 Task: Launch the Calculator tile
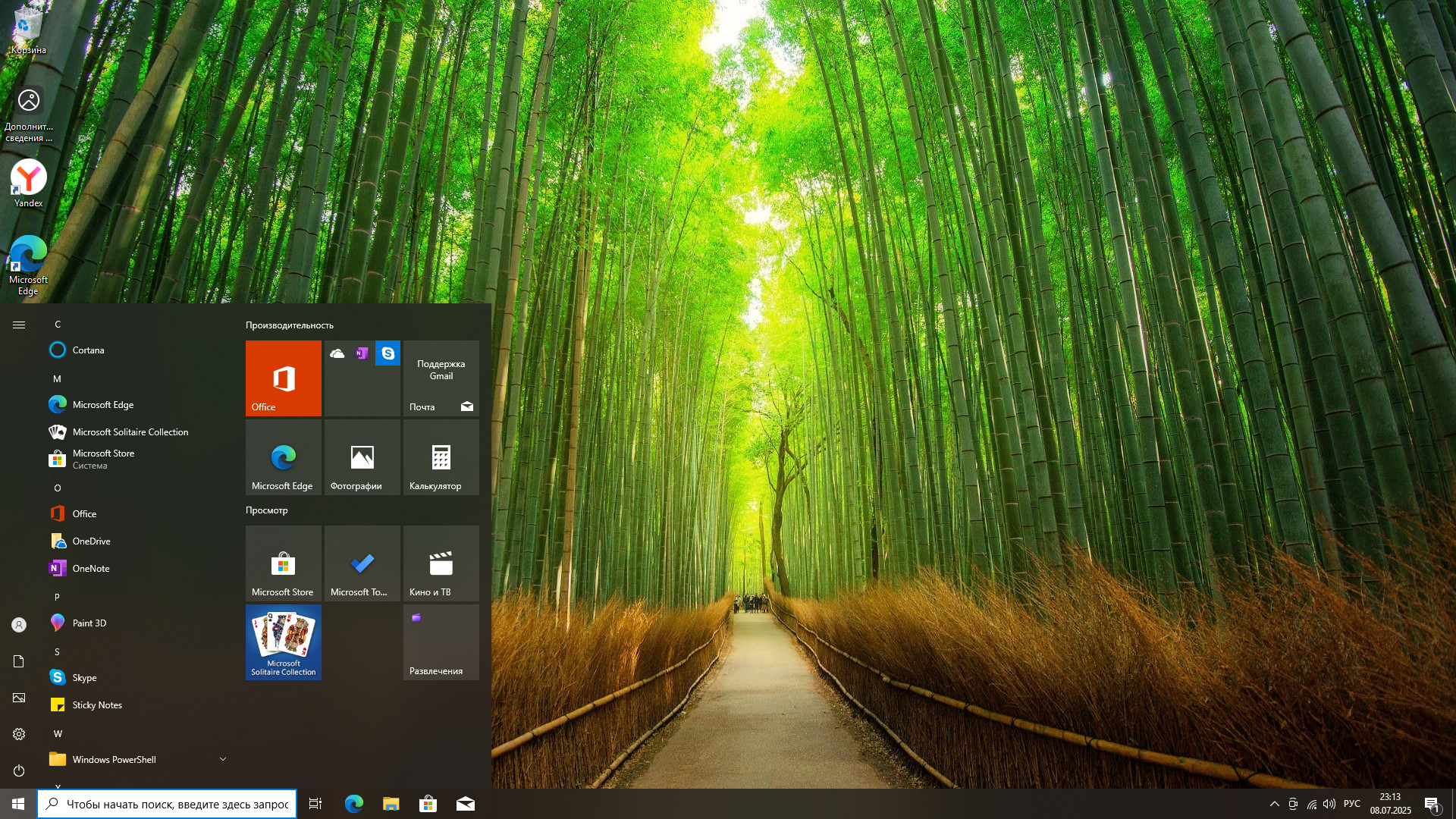[x=441, y=457]
